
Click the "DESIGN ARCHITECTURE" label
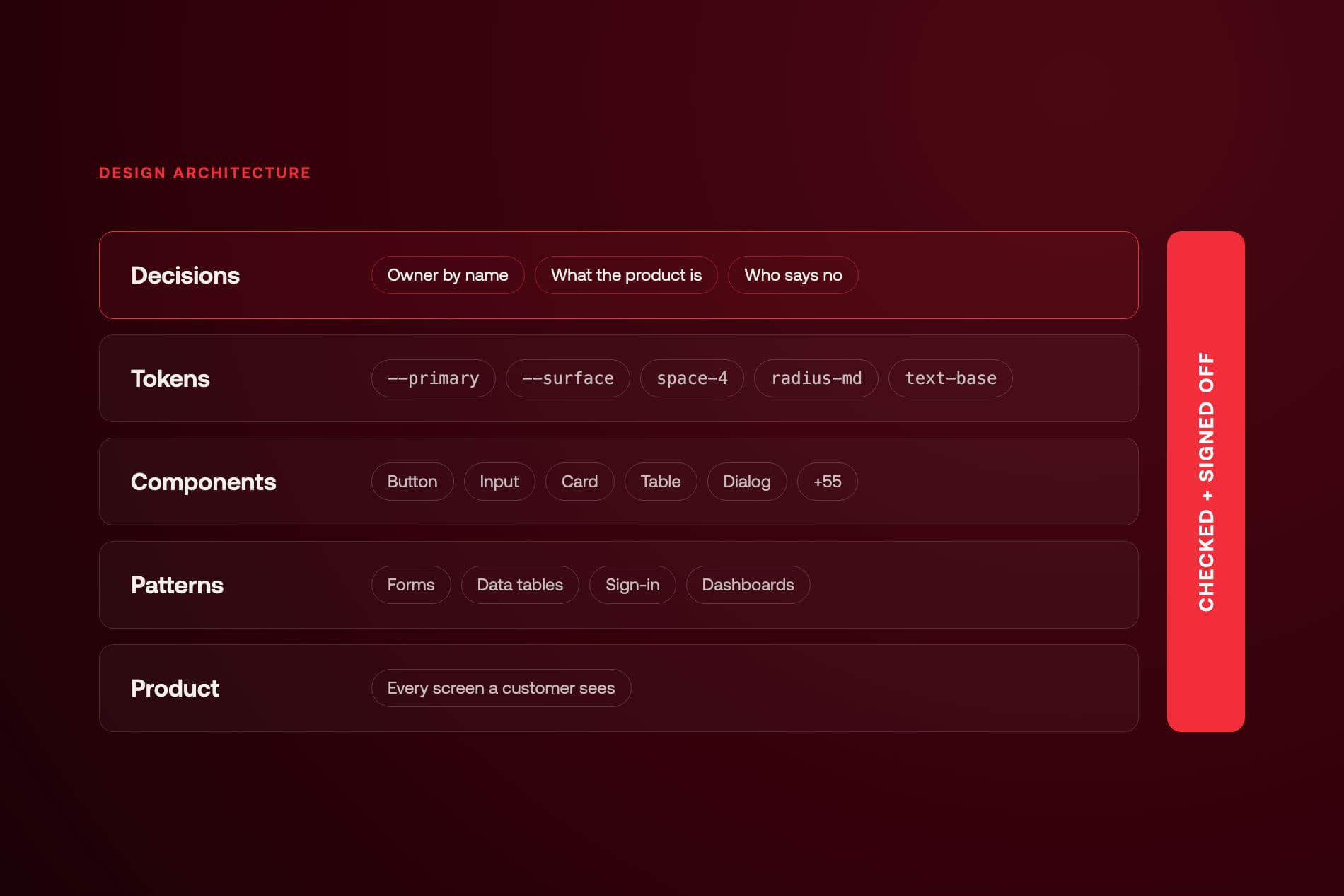point(205,173)
